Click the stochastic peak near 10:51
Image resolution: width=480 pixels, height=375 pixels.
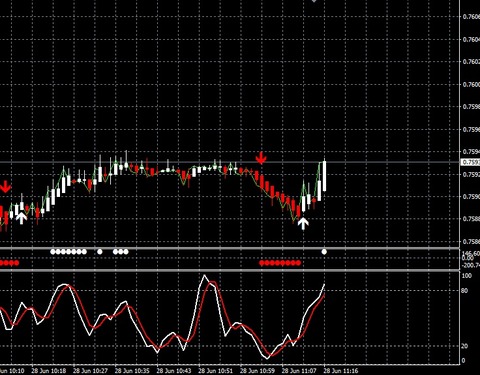tap(204, 276)
